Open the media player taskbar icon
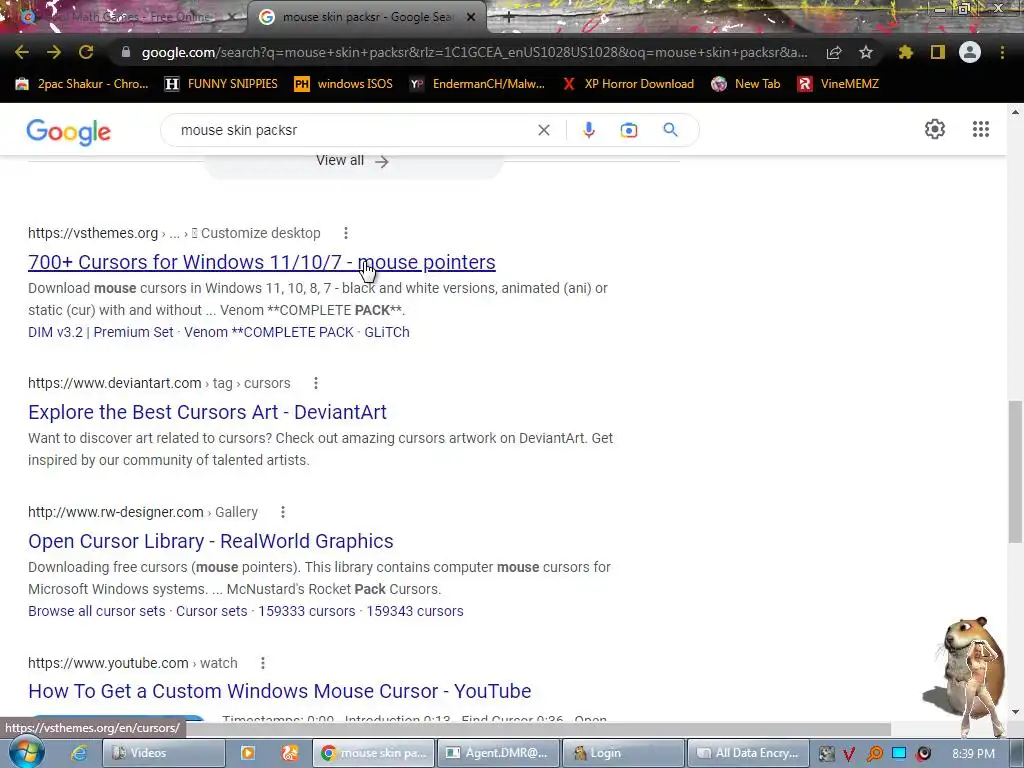Image resolution: width=1024 pixels, height=768 pixels. [x=248, y=753]
